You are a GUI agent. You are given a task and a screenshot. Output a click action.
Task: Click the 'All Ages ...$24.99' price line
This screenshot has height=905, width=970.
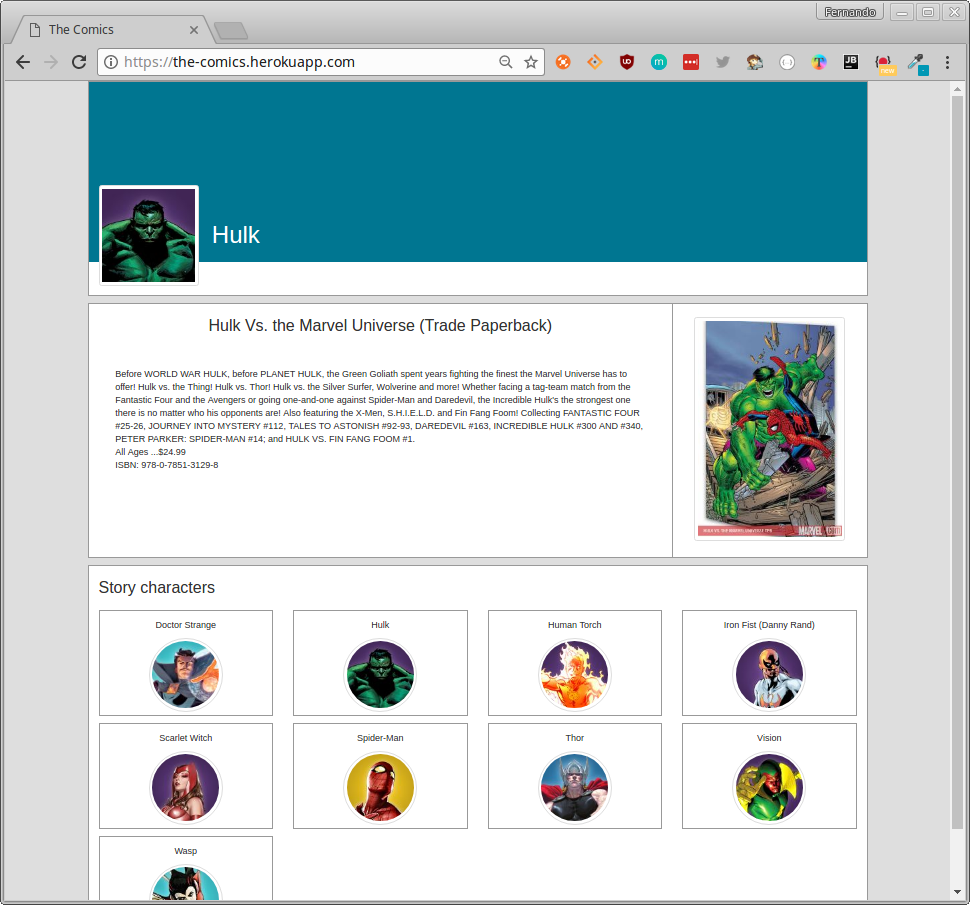150,452
